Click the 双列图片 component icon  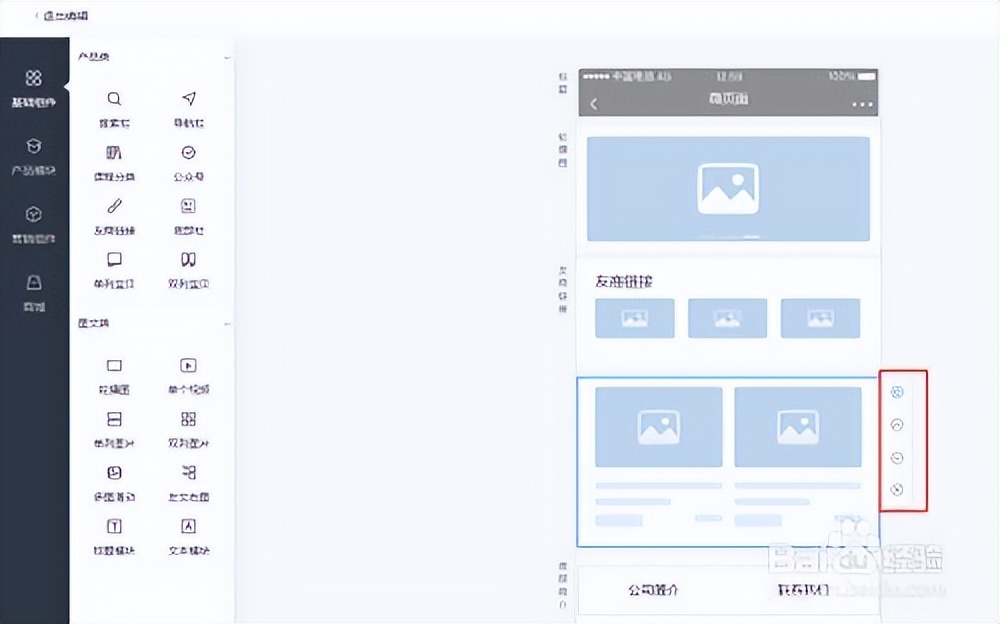click(187, 418)
